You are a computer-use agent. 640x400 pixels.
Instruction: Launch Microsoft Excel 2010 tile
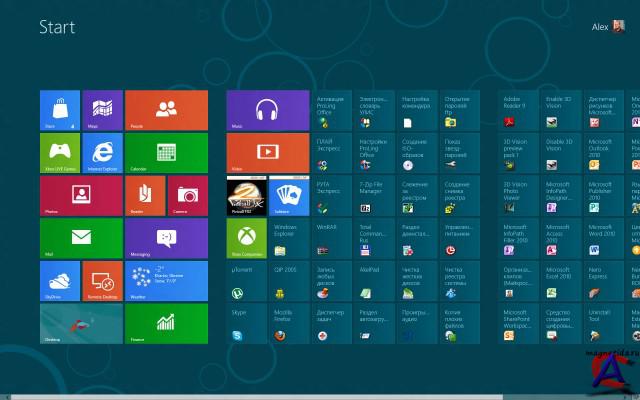[x=561, y=281]
